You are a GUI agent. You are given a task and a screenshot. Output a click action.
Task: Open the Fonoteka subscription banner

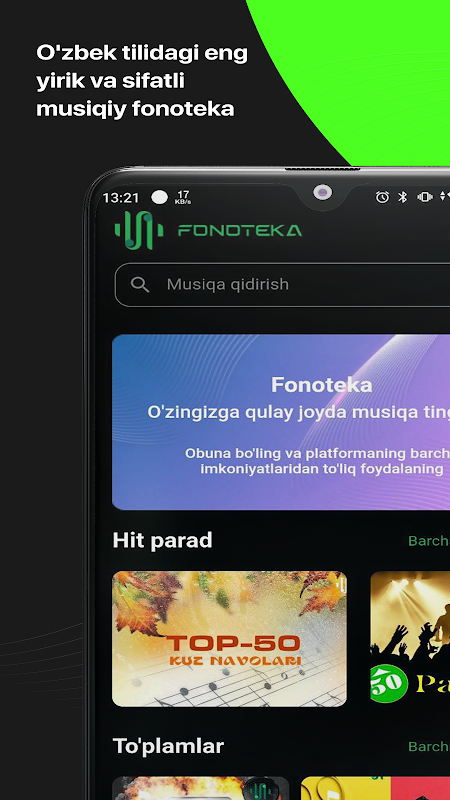click(281, 422)
